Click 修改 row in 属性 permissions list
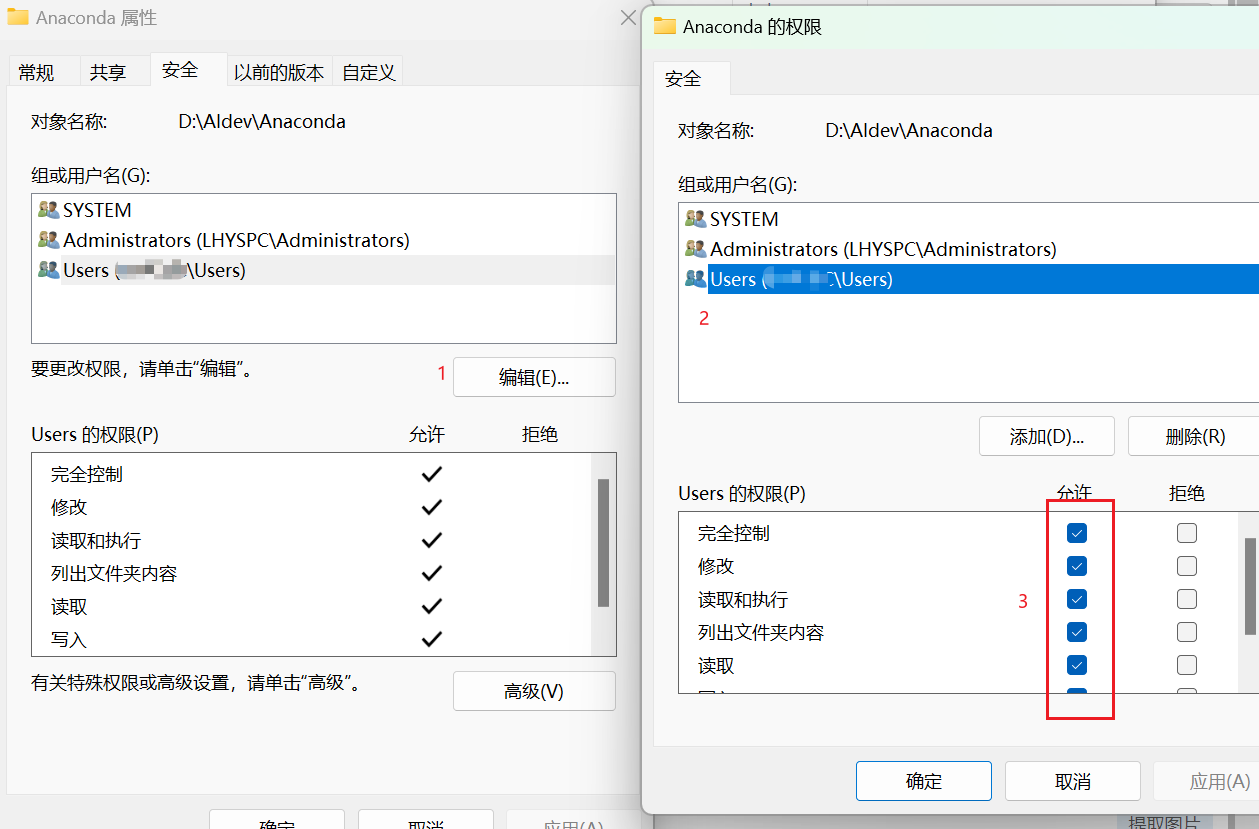This screenshot has width=1259, height=829. coord(312,507)
